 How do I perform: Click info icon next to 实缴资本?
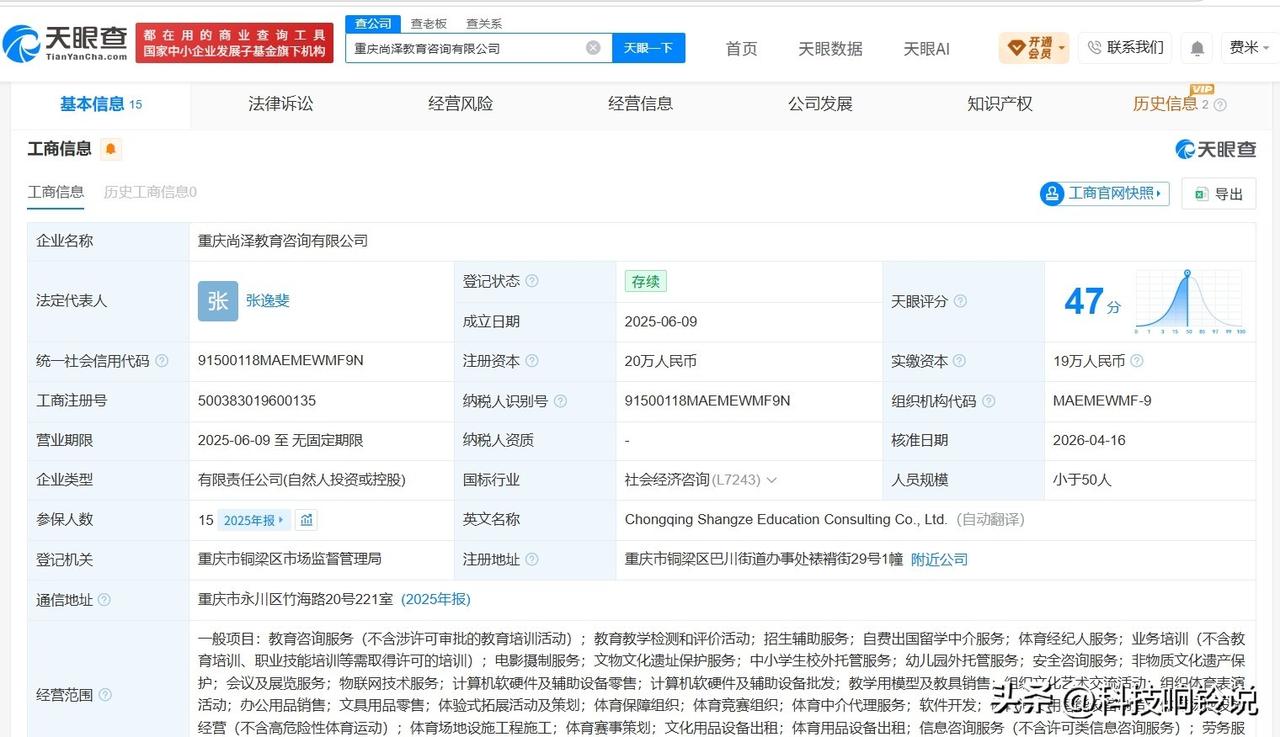pyautogui.click(x=959, y=361)
